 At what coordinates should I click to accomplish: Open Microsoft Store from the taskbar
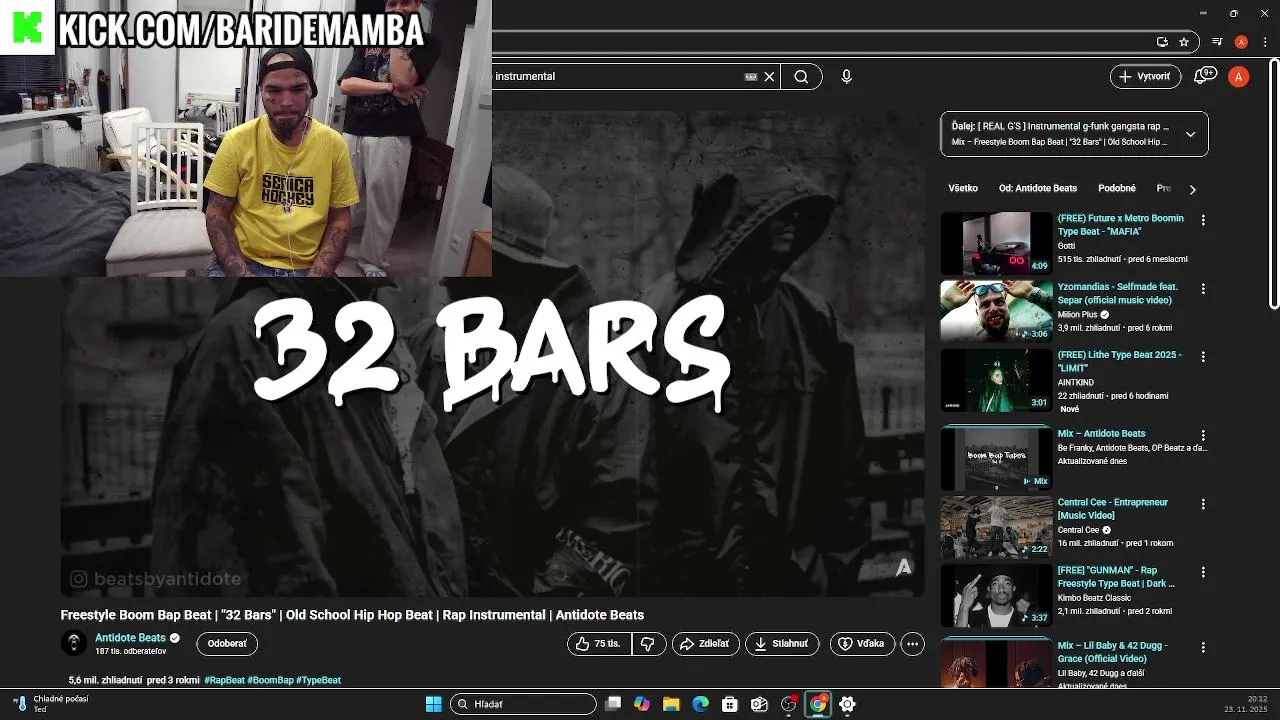tap(730, 704)
